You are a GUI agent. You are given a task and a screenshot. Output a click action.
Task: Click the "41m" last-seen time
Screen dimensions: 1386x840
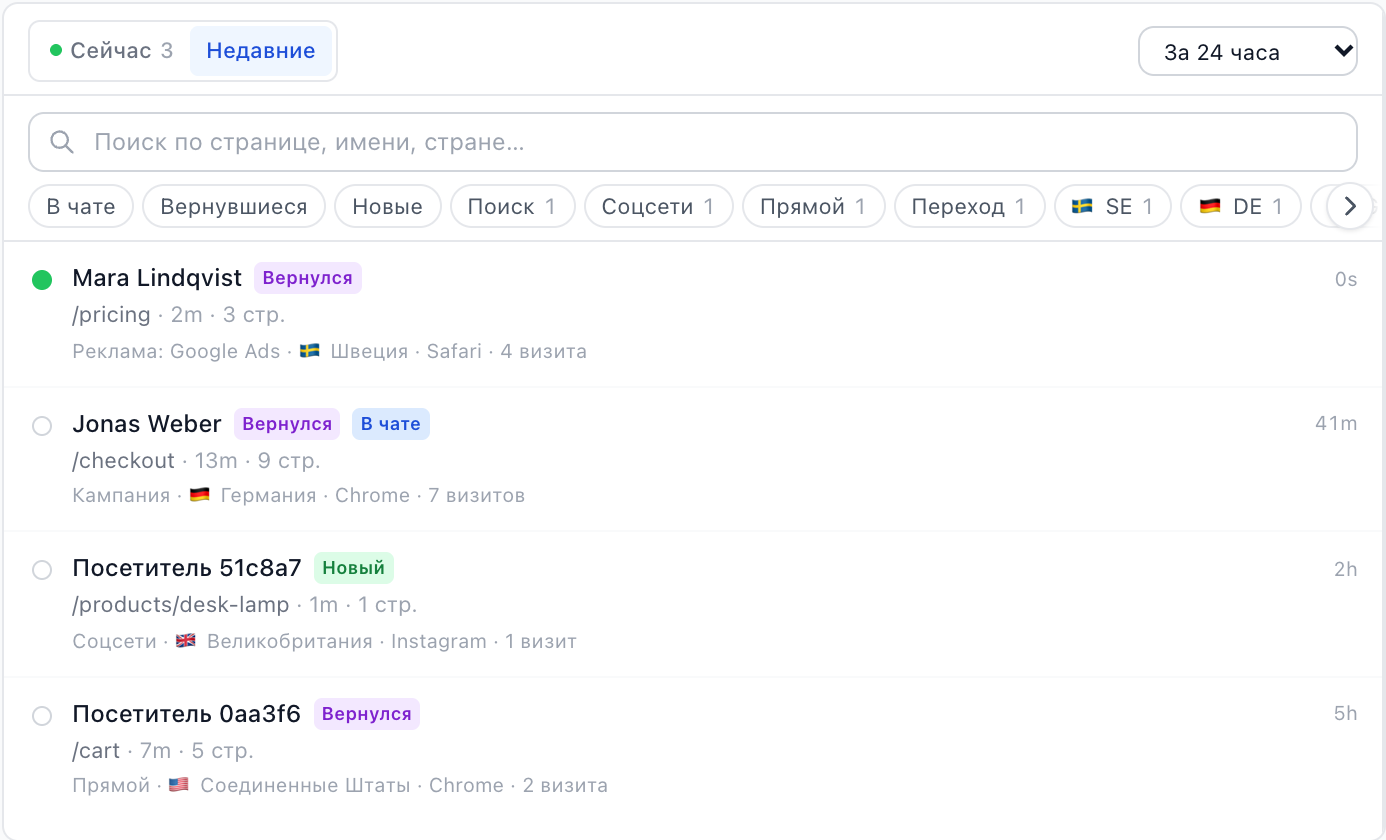coord(1336,424)
